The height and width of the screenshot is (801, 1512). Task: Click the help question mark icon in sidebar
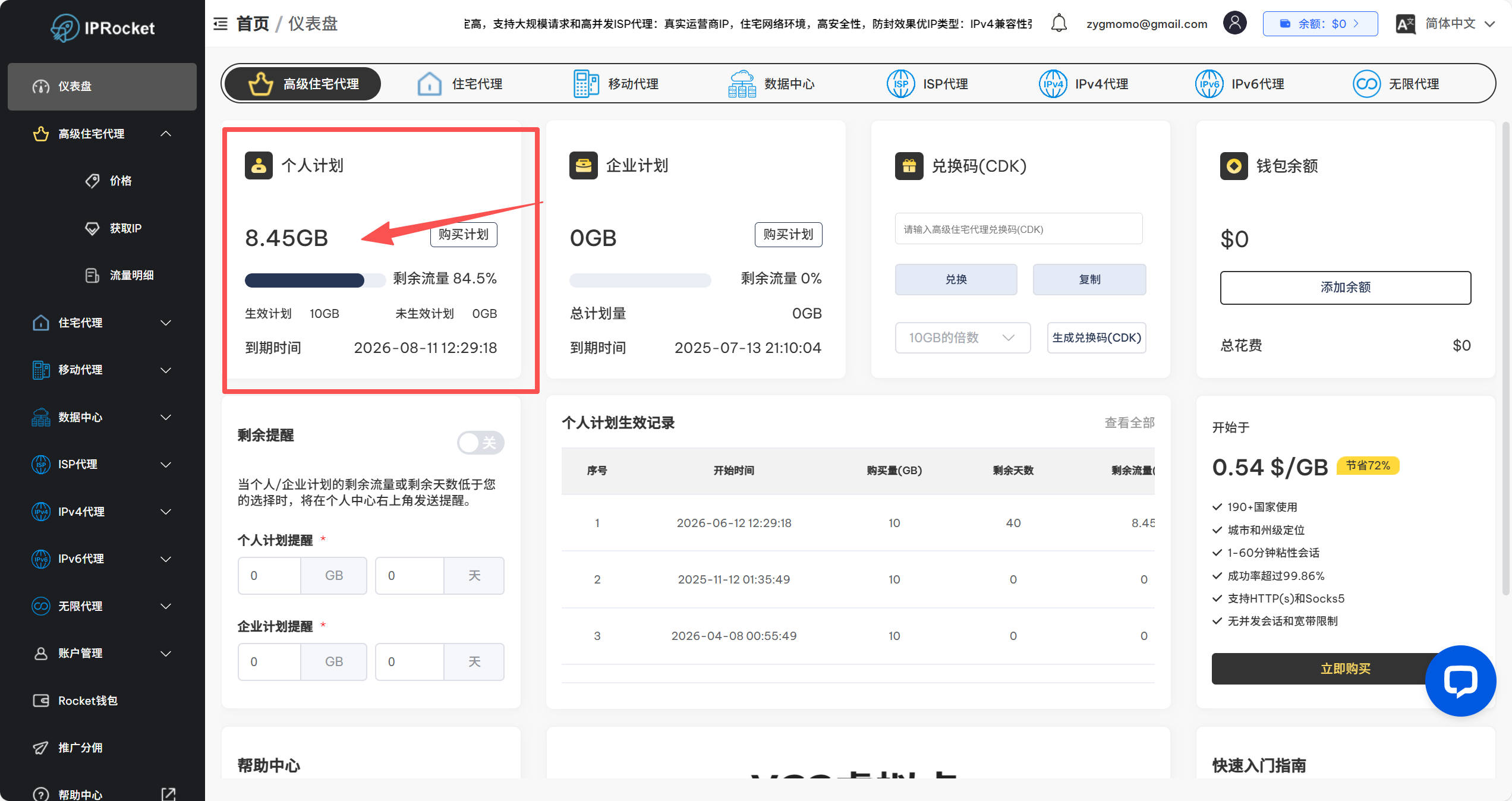coord(40,794)
